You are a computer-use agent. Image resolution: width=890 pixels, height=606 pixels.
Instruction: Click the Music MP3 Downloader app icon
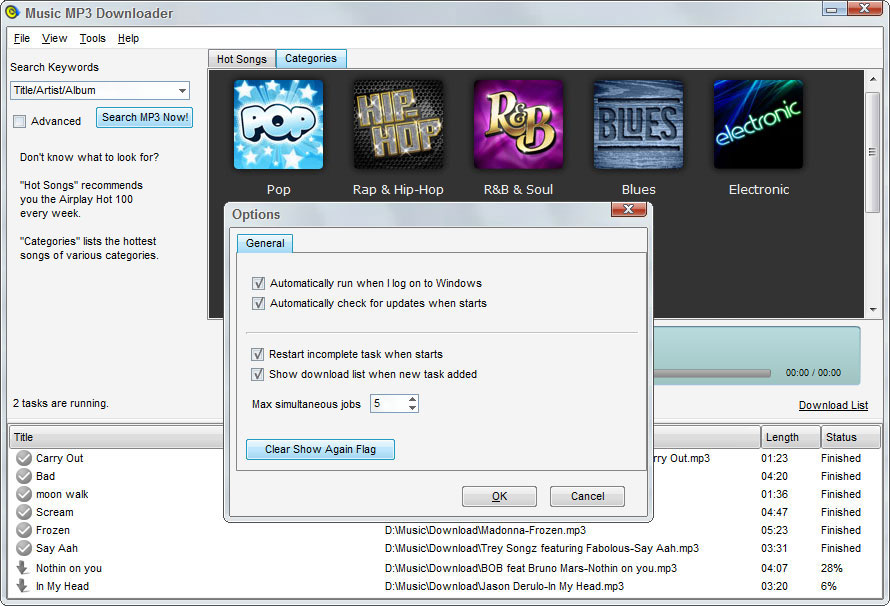11,12
